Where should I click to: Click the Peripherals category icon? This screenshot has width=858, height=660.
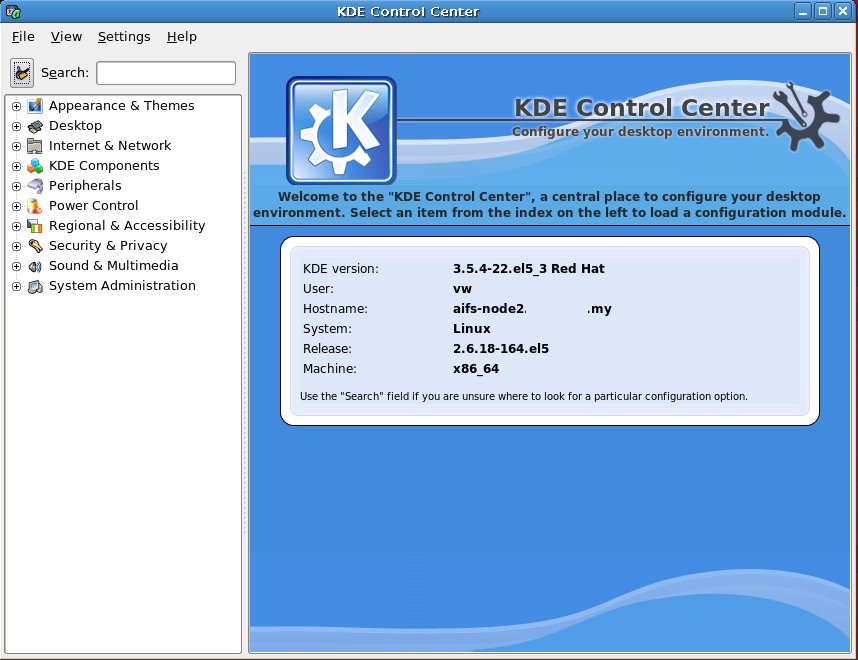pyautogui.click(x=35, y=186)
